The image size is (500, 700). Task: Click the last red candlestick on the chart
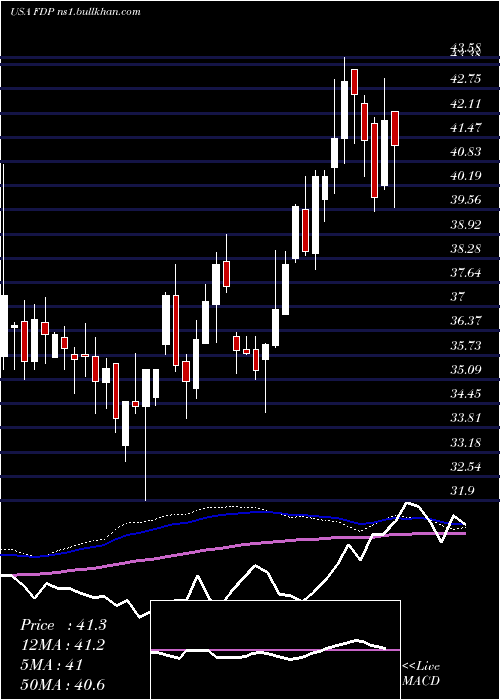(x=395, y=129)
